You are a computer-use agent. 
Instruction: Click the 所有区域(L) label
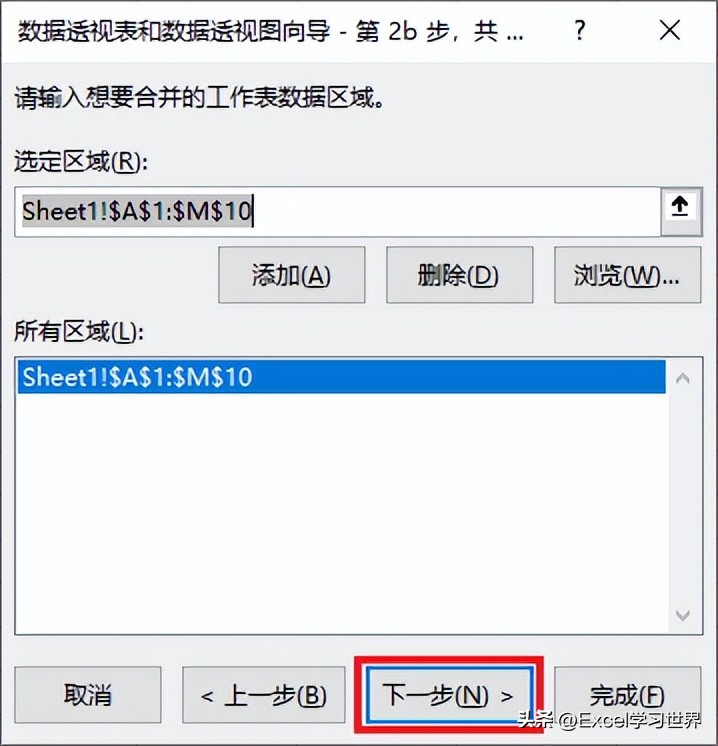tap(79, 331)
